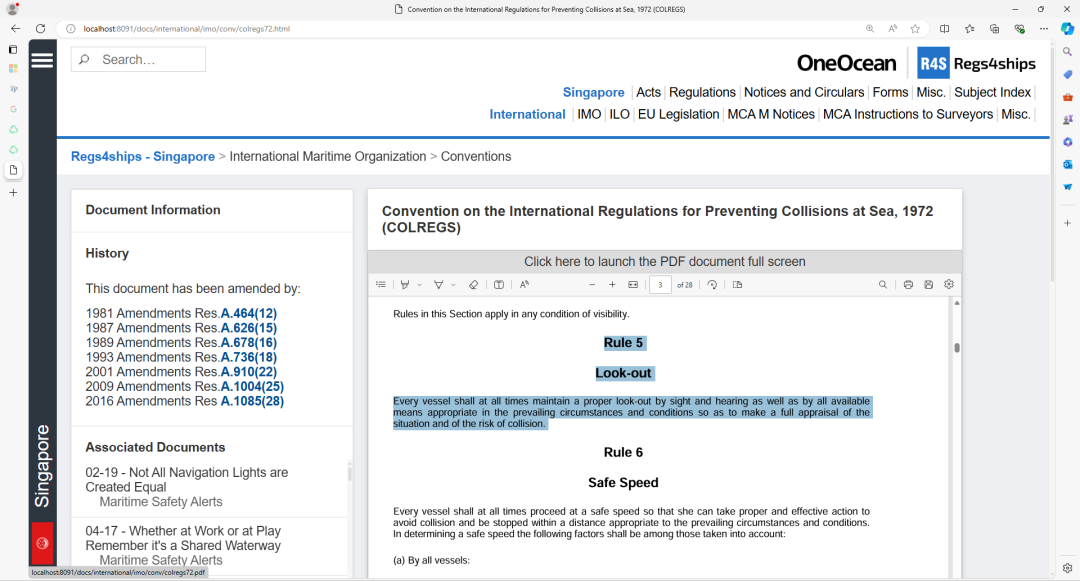Select the PDF draw pen tool
The height and width of the screenshot is (581, 1080).
[x=438, y=284]
